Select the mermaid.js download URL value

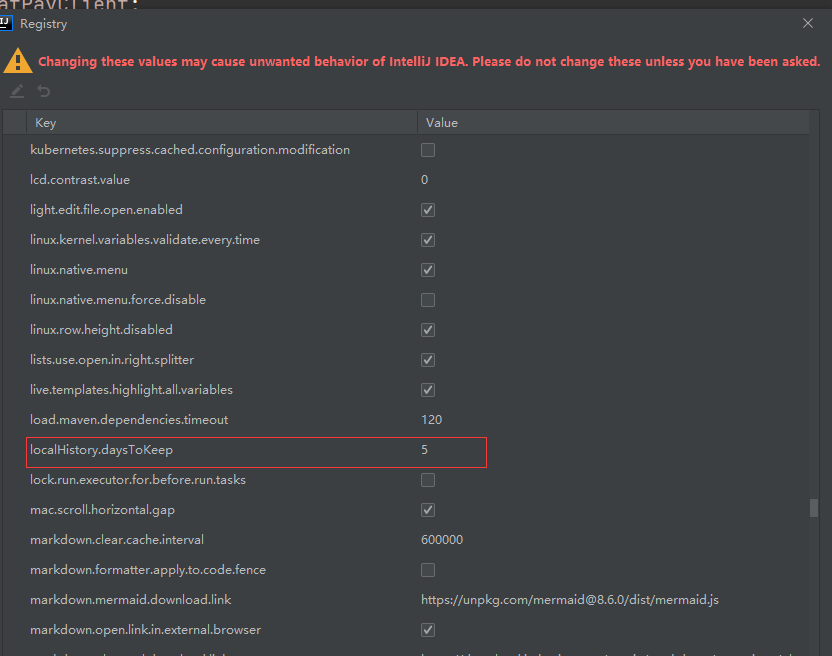(570, 600)
